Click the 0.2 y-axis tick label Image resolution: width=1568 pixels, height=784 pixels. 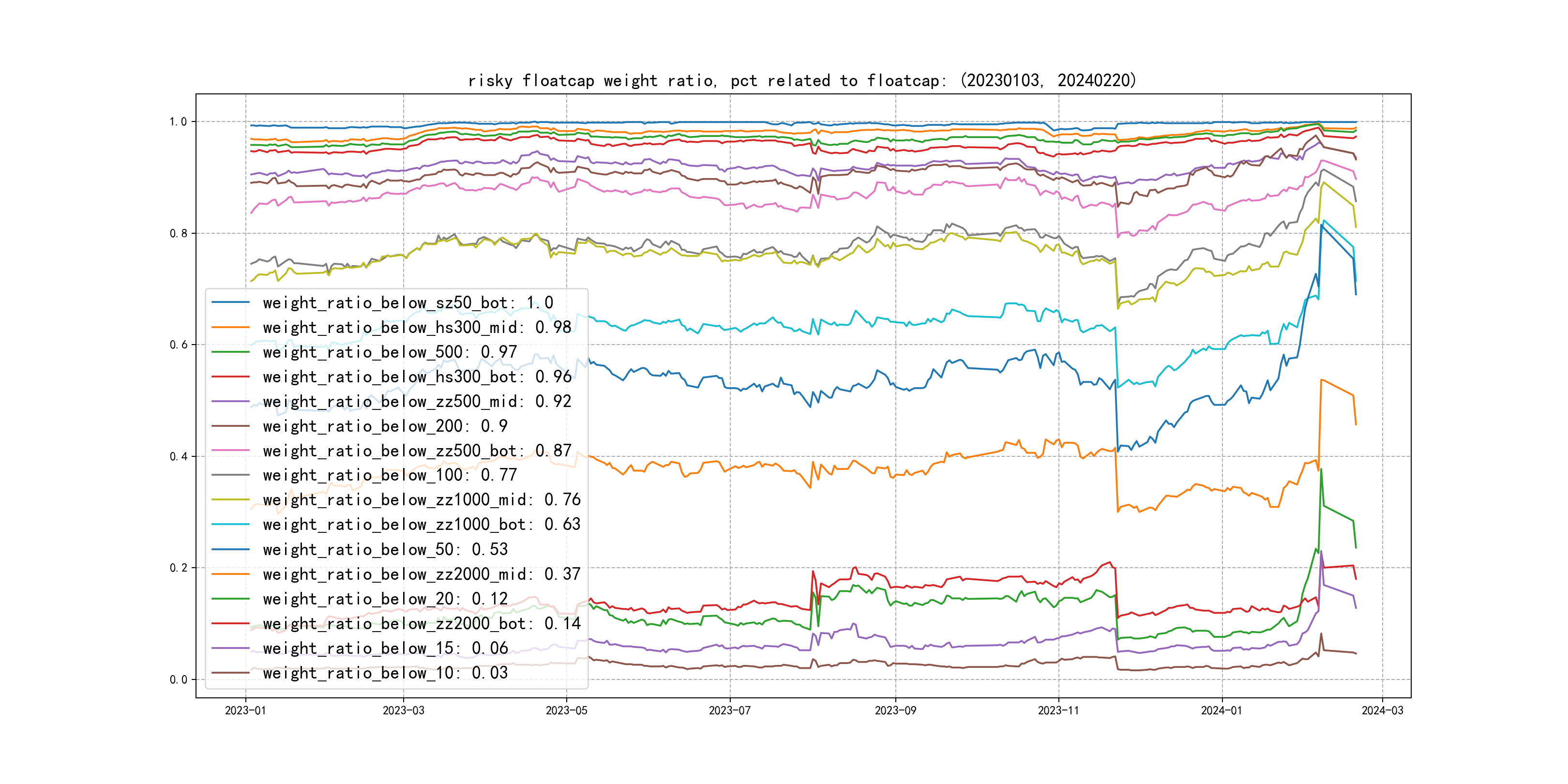[178, 568]
